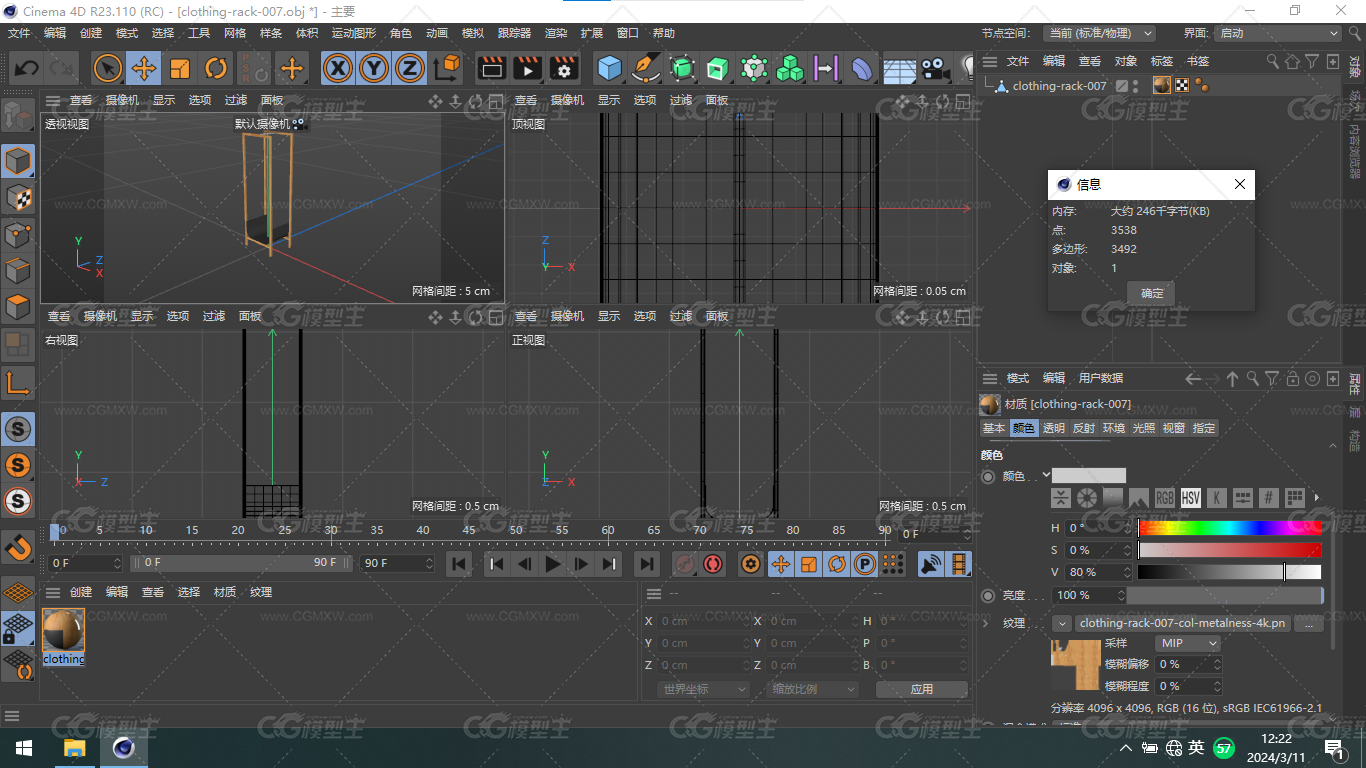Toggle Y axis lock
Image resolution: width=1366 pixels, height=768 pixels.
coord(374,68)
